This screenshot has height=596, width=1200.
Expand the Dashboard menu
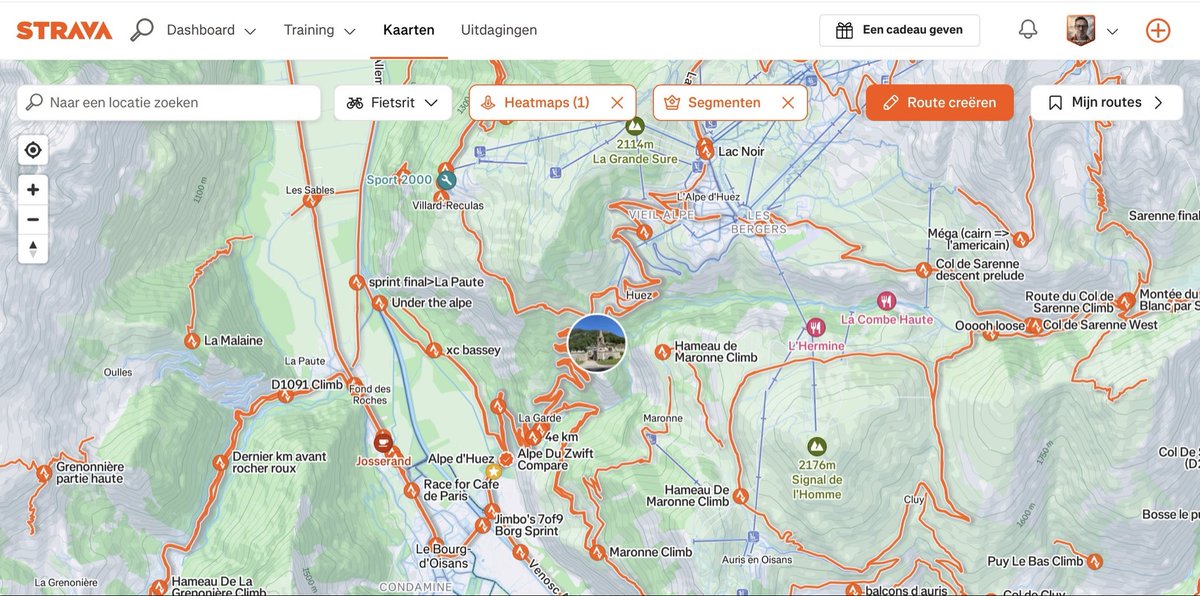click(211, 30)
